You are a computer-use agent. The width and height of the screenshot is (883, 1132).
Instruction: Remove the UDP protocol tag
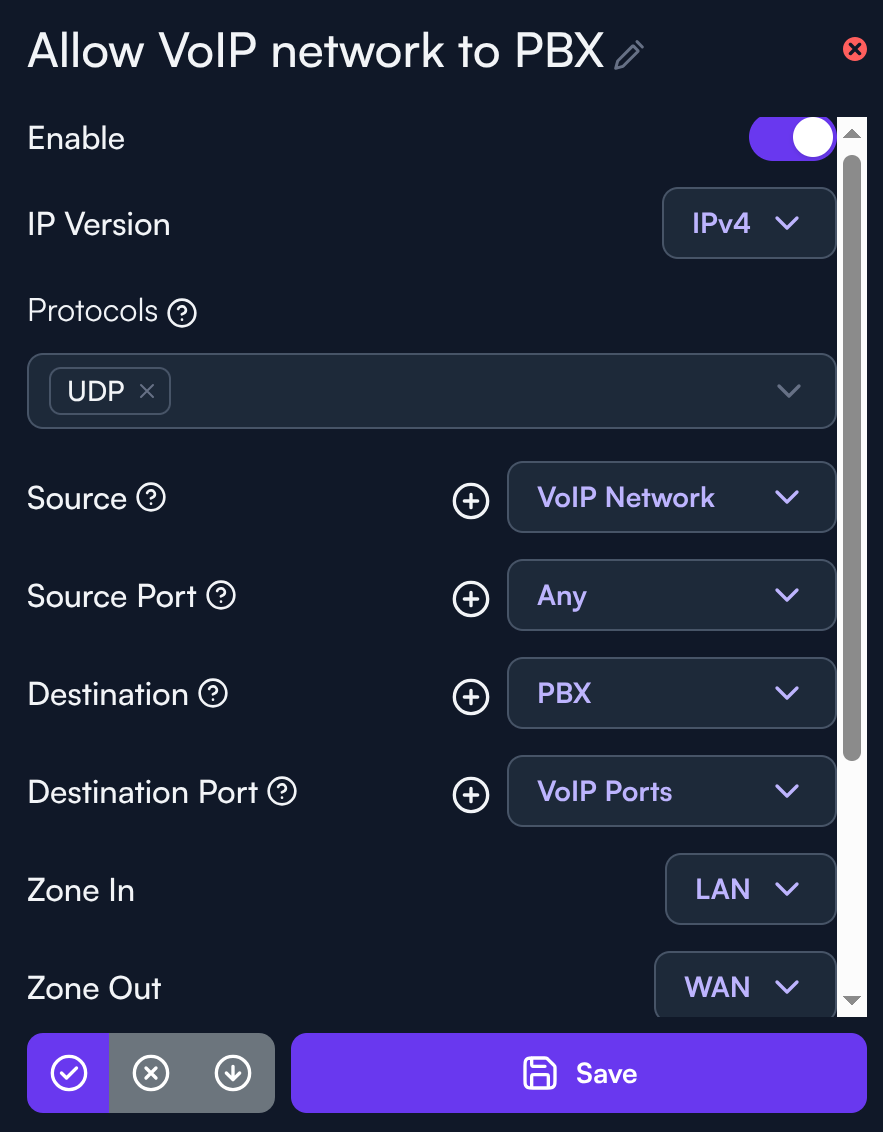point(147,391)
